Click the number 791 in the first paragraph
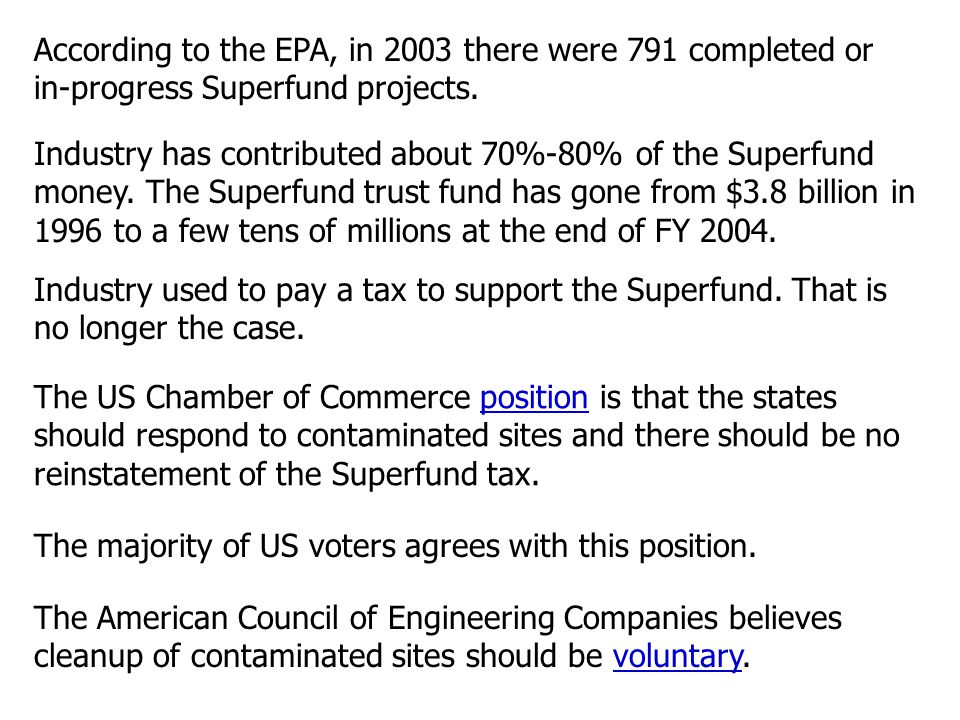This screenshot has width=960, height=720. click(x=652, y=50)
